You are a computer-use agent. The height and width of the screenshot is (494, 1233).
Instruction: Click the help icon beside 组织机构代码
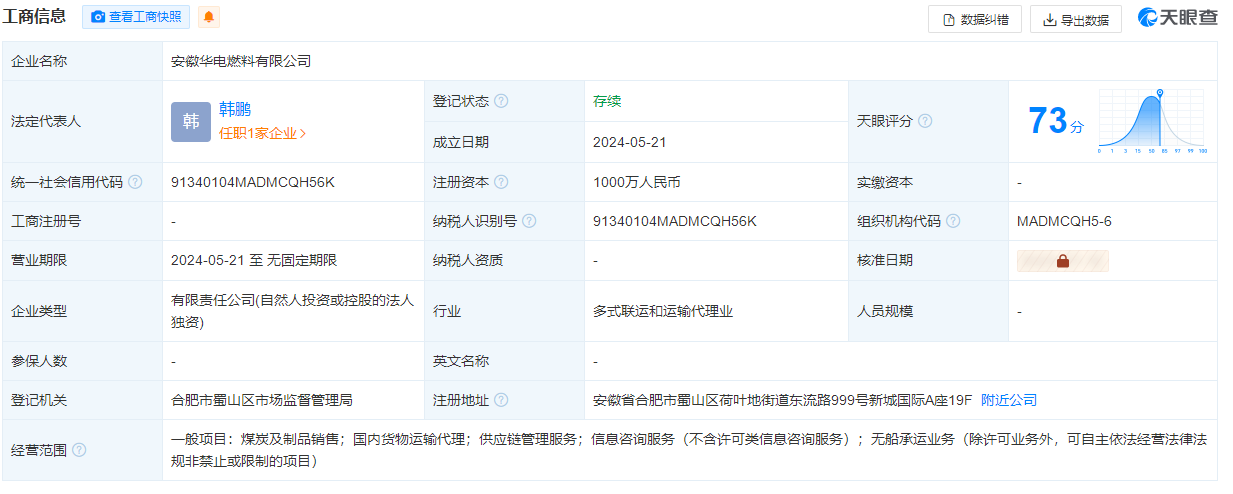coord(953,221)
